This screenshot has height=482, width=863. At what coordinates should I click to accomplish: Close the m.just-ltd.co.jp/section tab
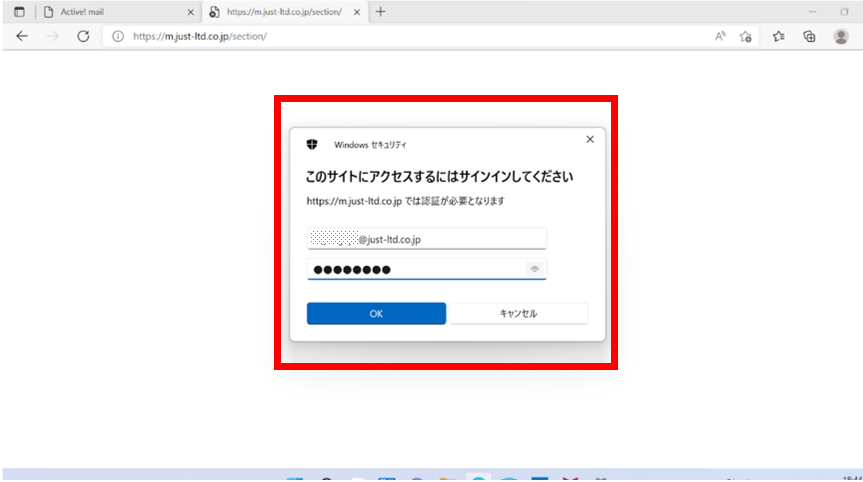pyautogui.click(x=357, y=12)
